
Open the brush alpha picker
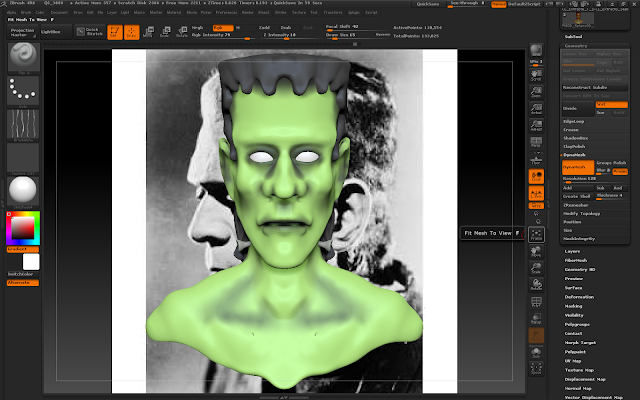[x=23, y=124]
